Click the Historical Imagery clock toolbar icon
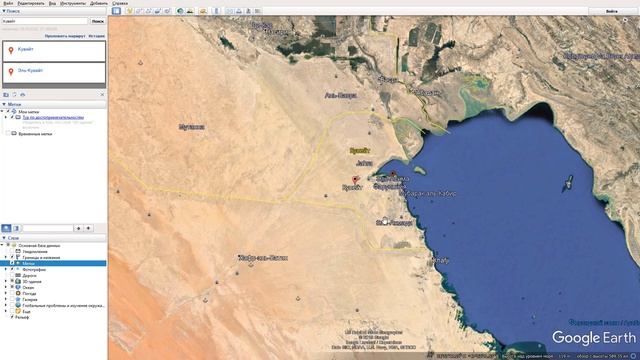This screenshot has height=360, width=640. [180, 11]
